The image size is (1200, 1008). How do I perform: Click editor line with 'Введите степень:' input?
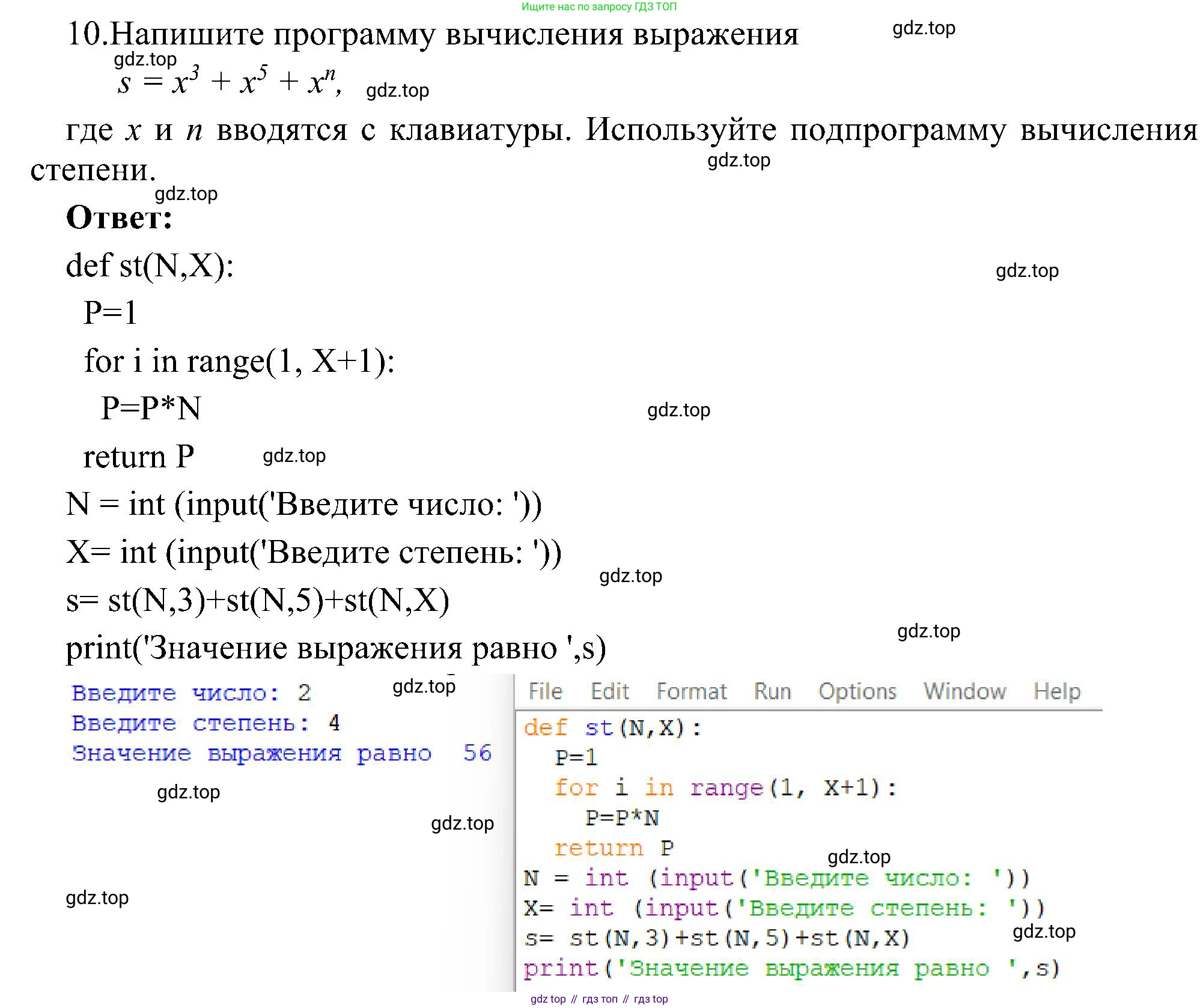coord(785,908)
